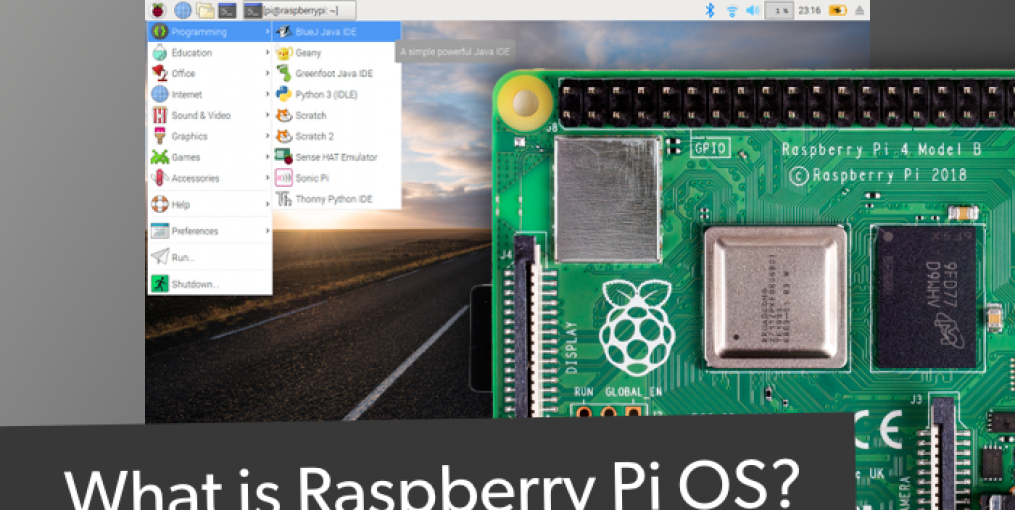Open the volume speaker tray icon

(x=752, y=10)
